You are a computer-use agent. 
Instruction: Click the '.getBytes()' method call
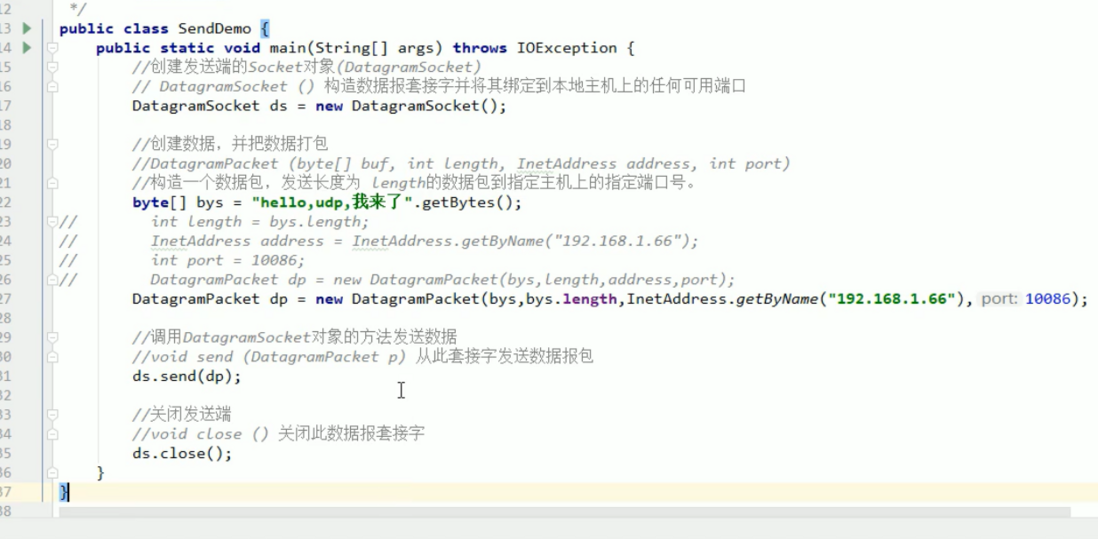(x=466, y=203)
